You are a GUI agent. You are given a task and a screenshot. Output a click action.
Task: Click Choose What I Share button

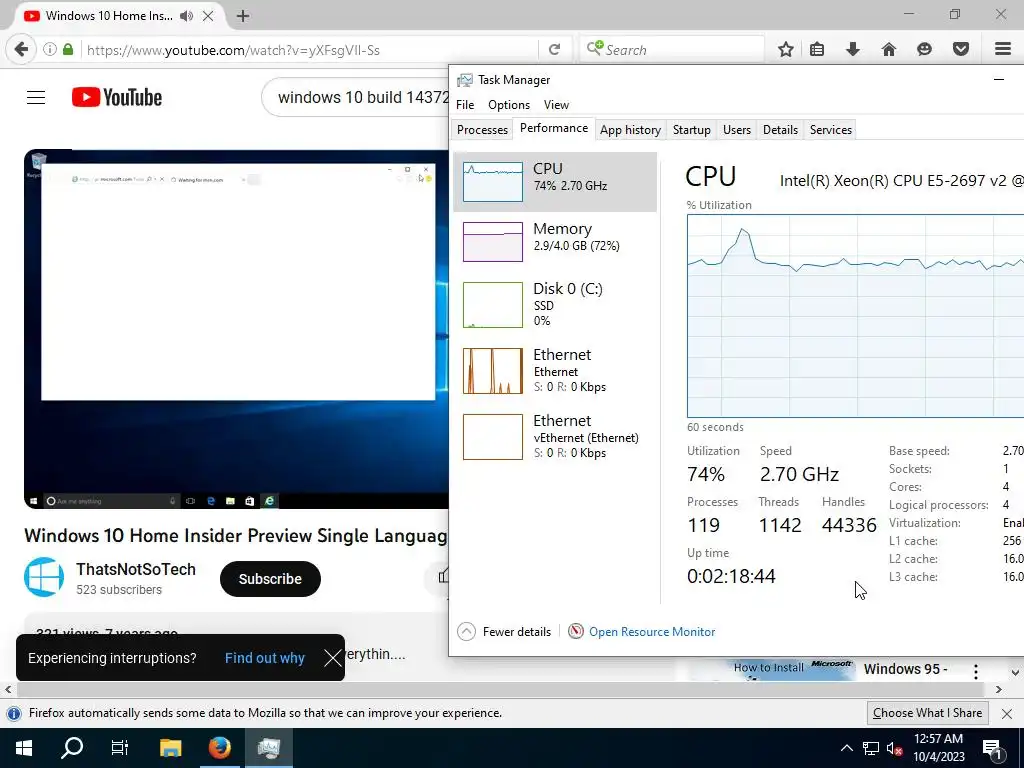click(927, 713)
